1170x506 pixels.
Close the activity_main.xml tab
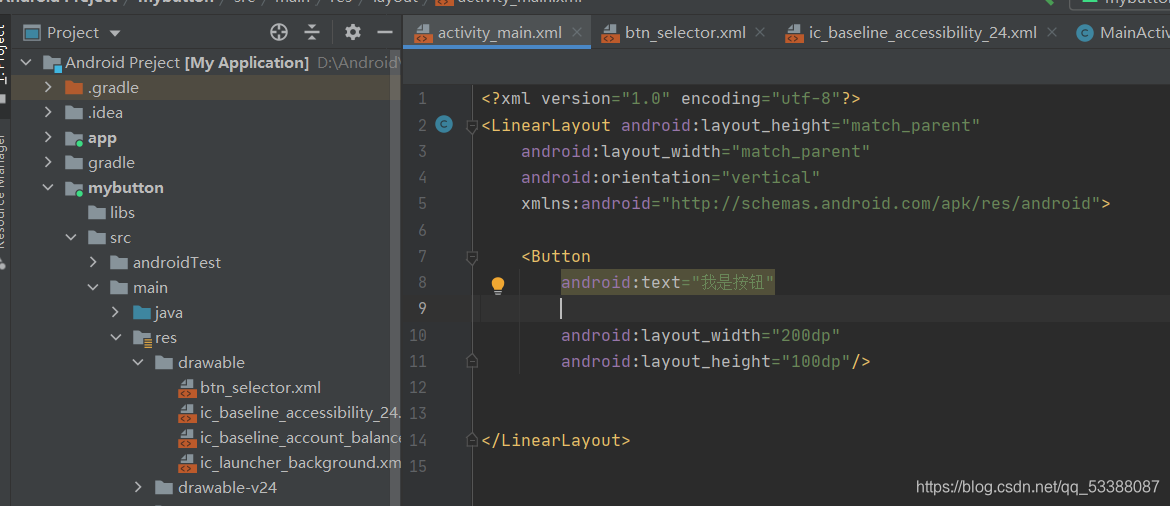click(576, 32)
